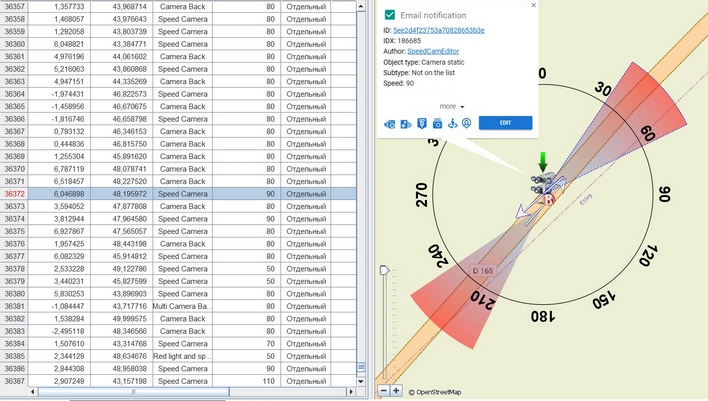
Task: Click the first camera icon in the popup
Action: tap(390, 124)
